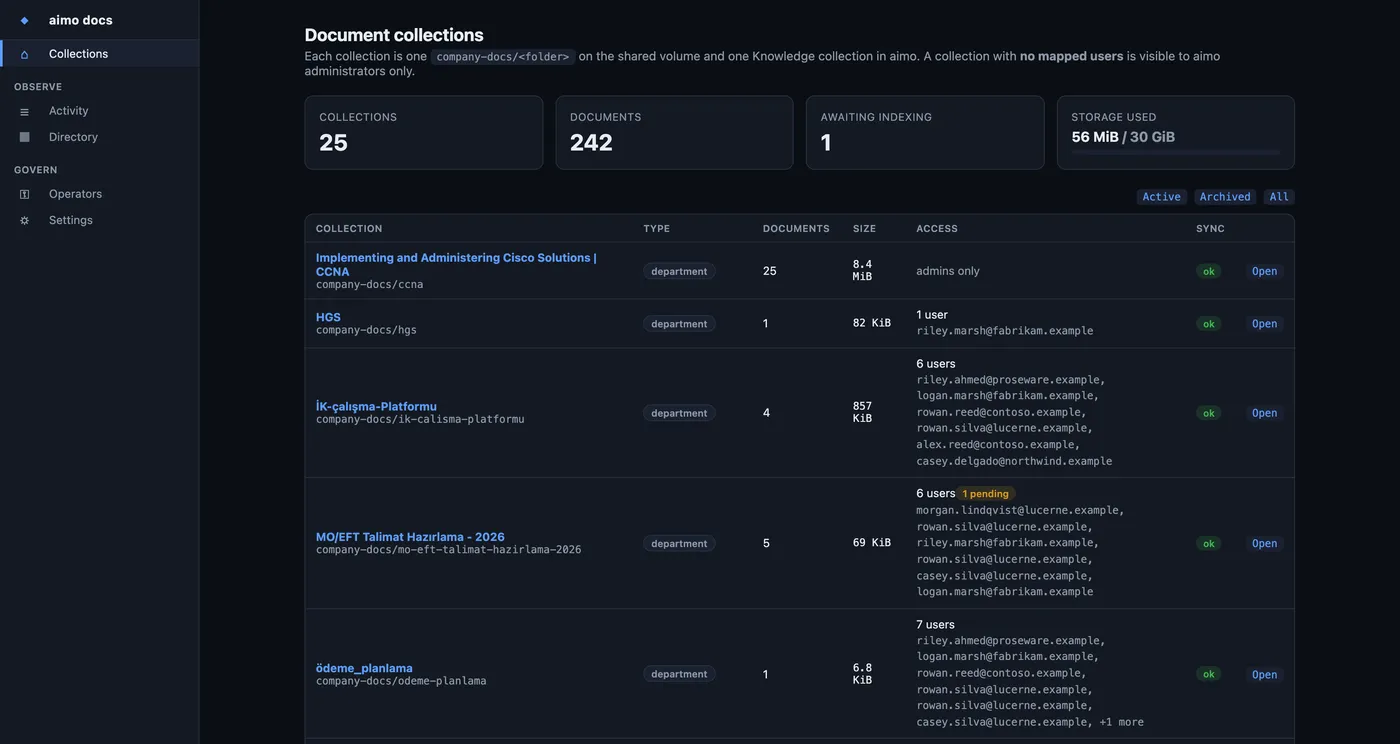Click the Operators panel icon

[24, 194]
